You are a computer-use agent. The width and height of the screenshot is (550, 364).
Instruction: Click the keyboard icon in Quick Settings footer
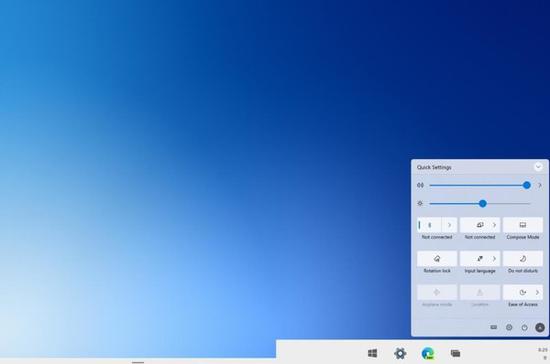coord(494,328)
